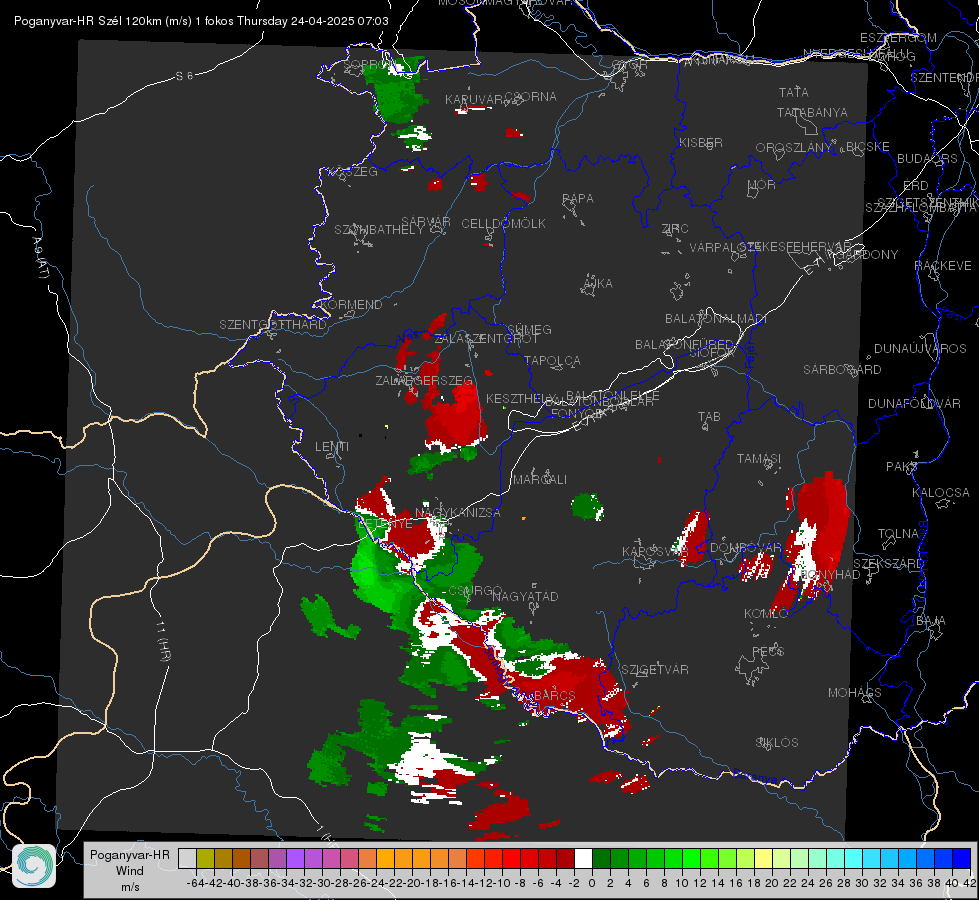The image size is (979, 900).
Task: Click the TAPOLCA town label
Action: click(552, 361)
